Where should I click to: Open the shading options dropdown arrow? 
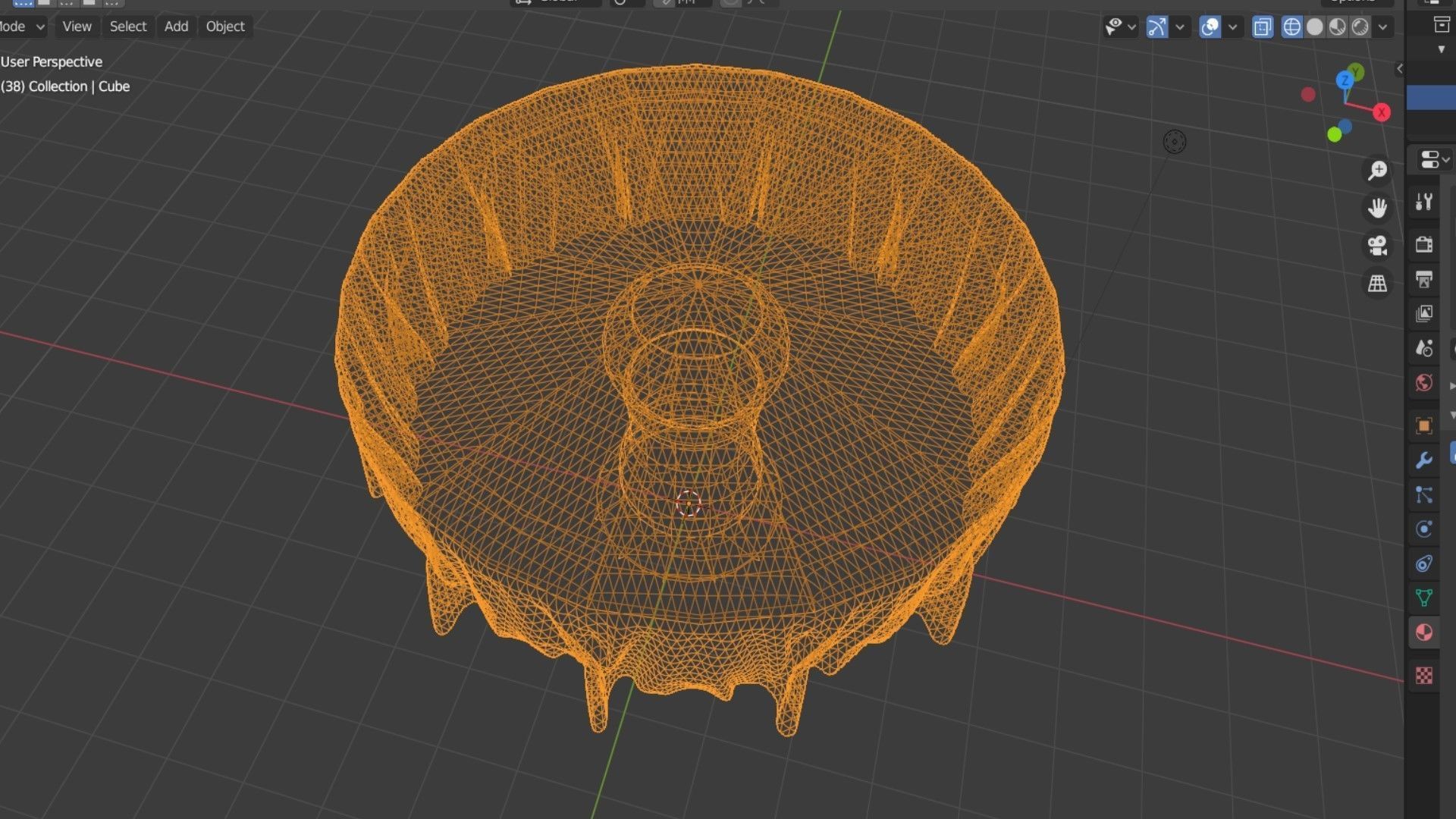click(x=1382, y=27)
